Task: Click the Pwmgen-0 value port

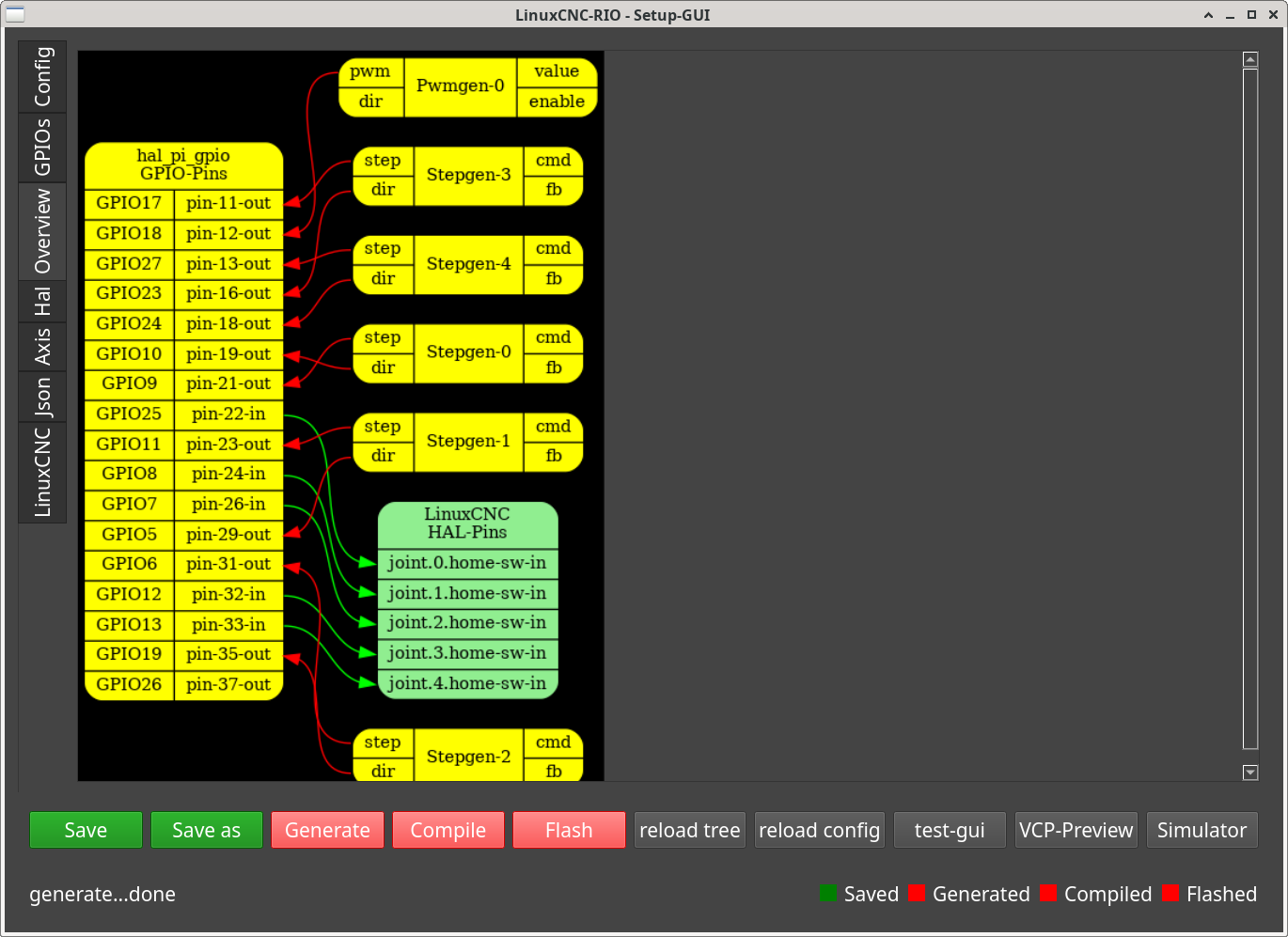Action: 557,71
